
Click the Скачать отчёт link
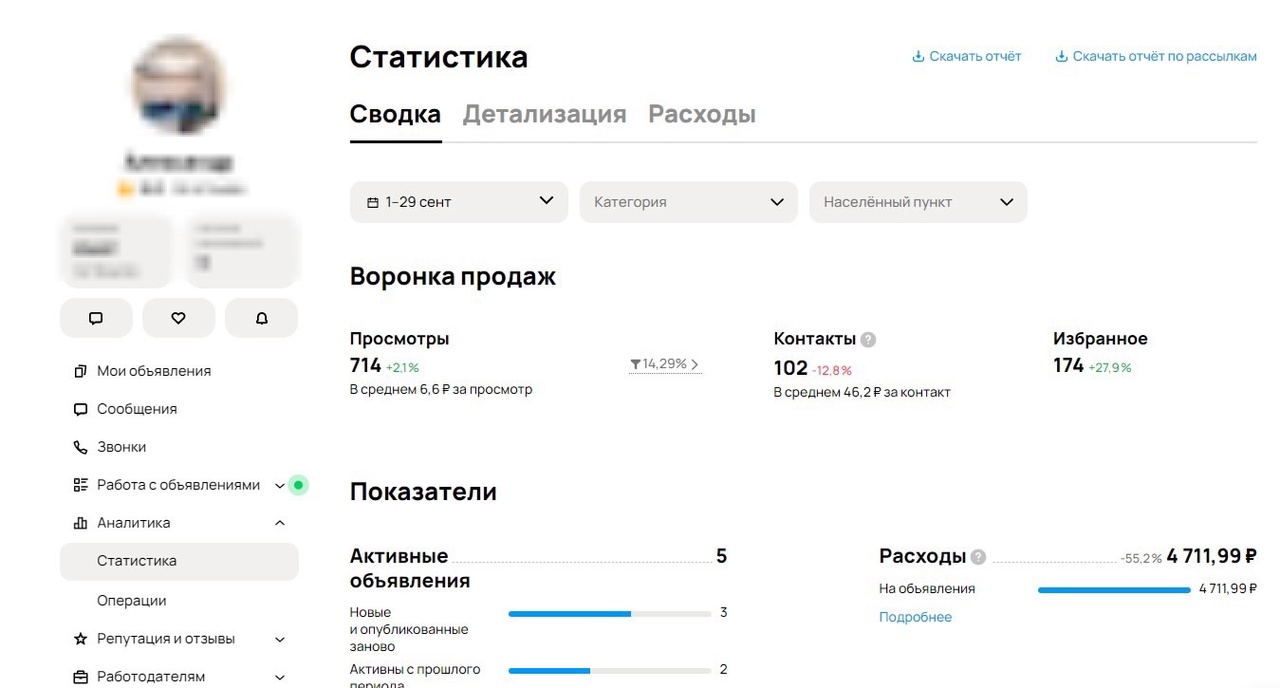pos(966,56)
